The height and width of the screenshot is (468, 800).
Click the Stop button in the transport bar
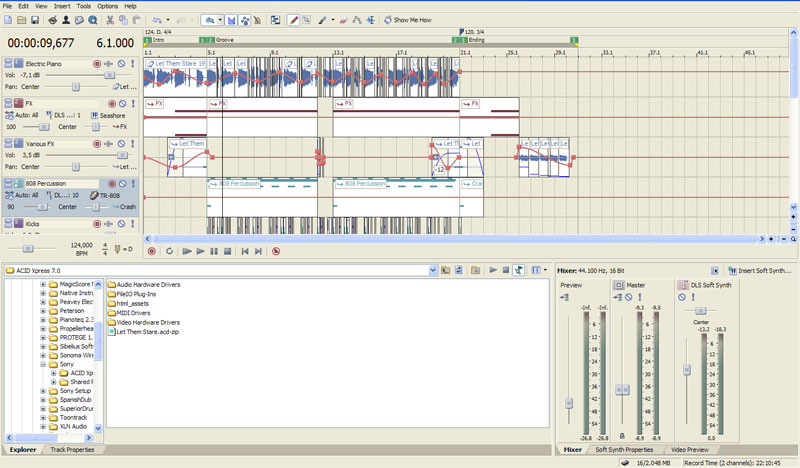(228, 251)
